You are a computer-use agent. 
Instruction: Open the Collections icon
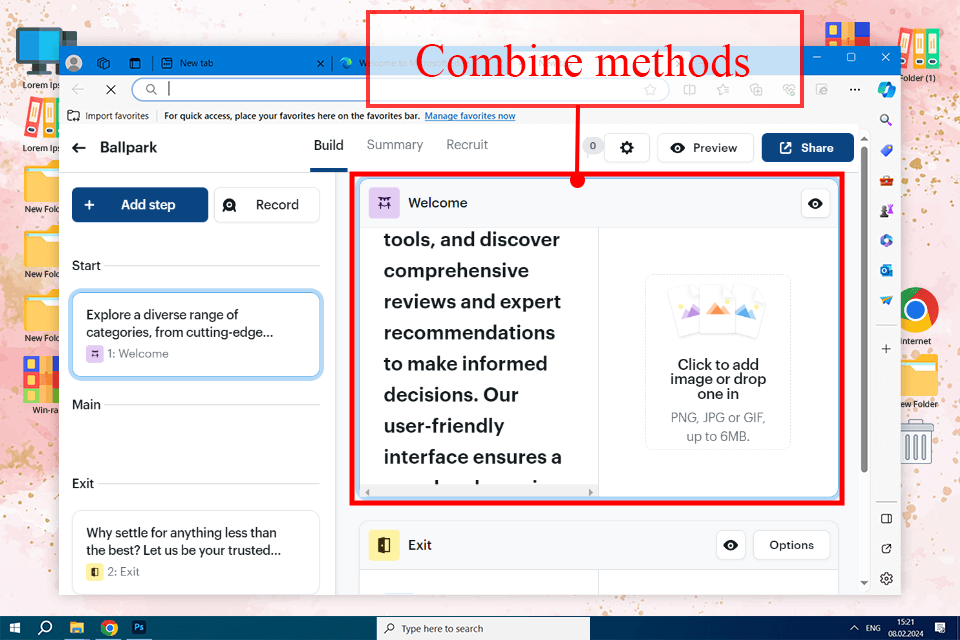coord(756,90)
